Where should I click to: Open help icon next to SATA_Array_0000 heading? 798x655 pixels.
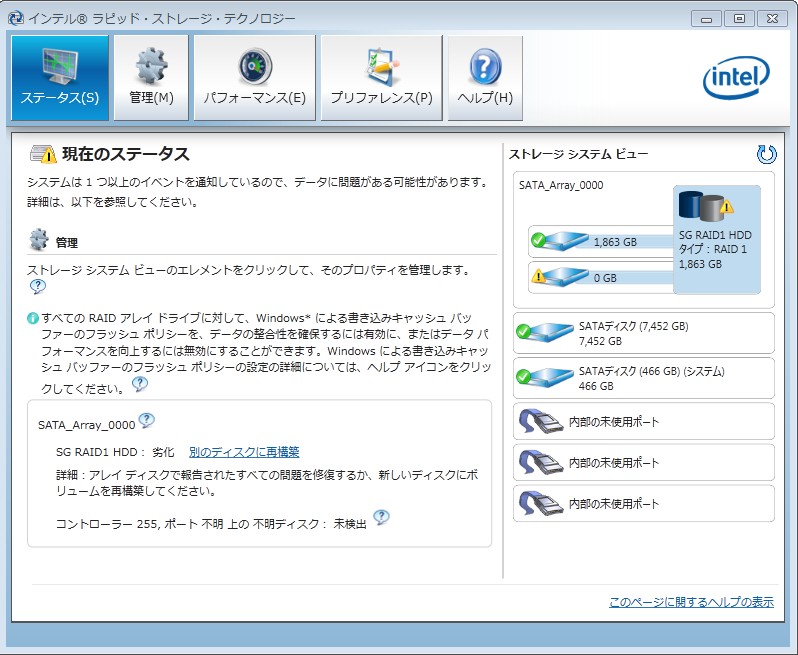(x=146, y=421)
